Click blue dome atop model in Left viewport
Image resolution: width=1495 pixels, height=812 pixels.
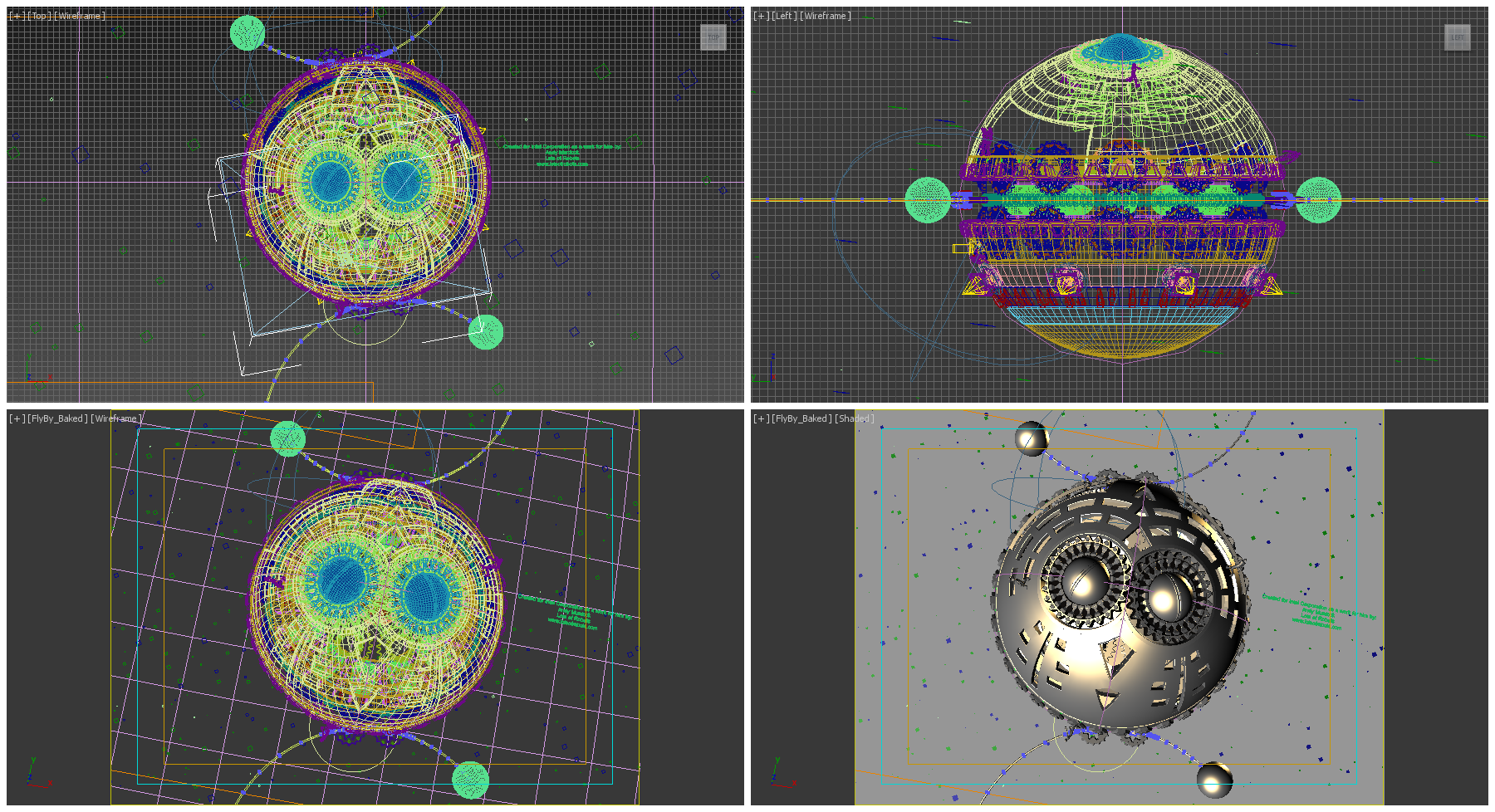(x=1120, y=48)
